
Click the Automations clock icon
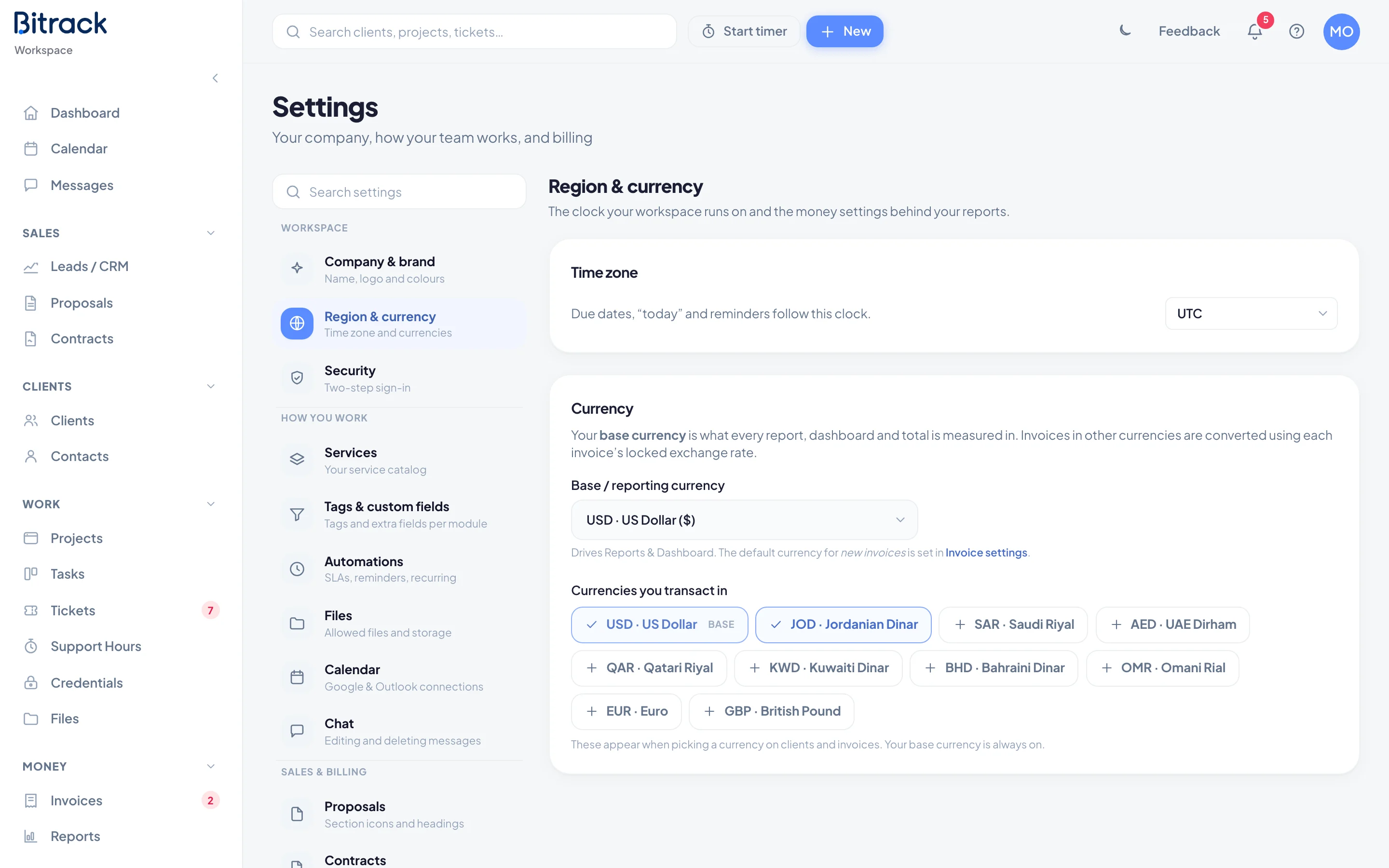(297, 569)
